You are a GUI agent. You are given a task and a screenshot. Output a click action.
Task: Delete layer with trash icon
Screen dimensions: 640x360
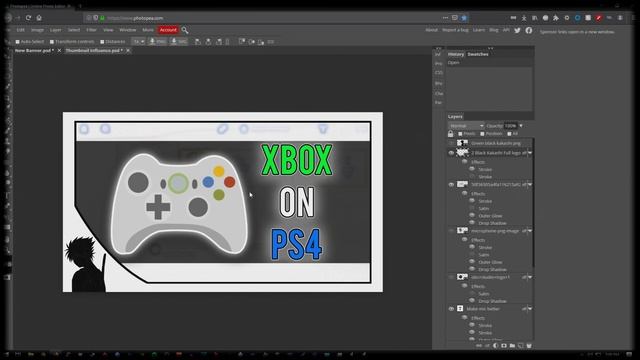click(529, 346)
